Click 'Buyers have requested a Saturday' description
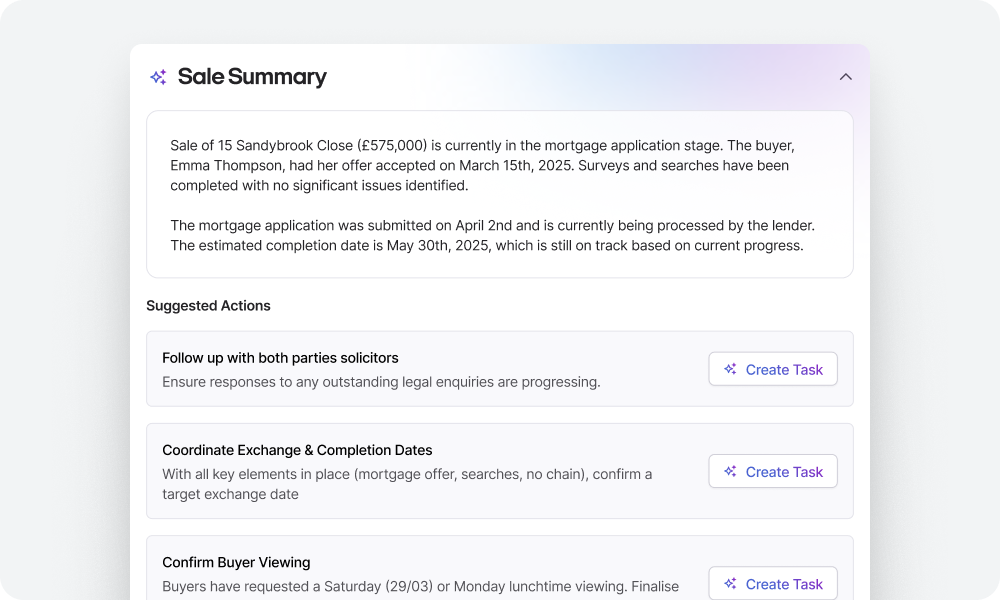Viewport: 1000px width, 600px height. pyautogui.click(x=420, y=587)
